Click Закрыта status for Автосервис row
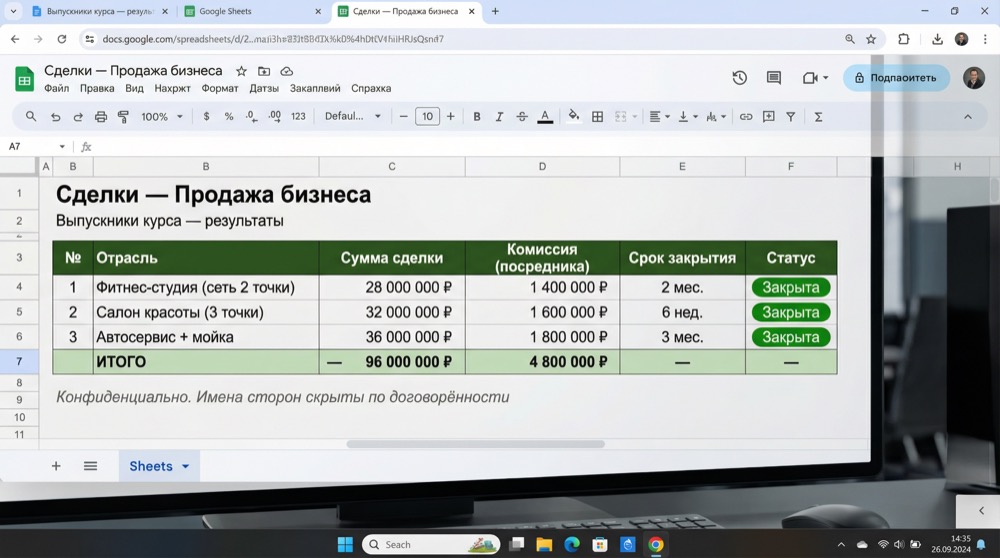Image resolution: width=1000 pixels, height=558 pixels. pos(791,337)
